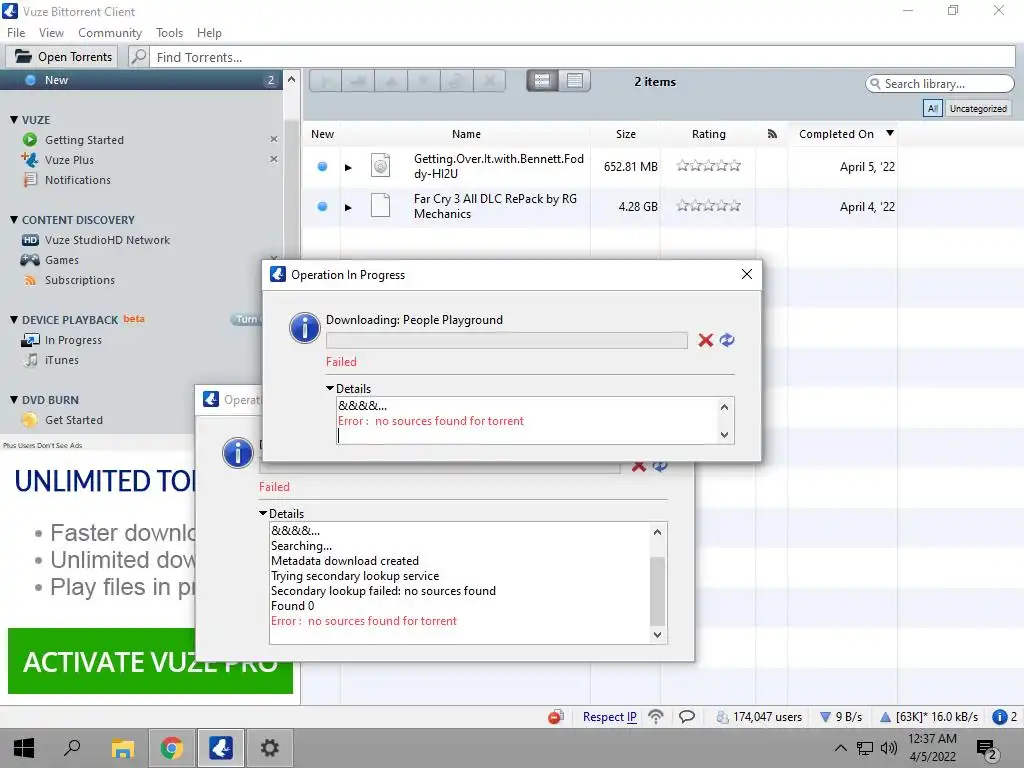The image size is (1024, 768).
Task: Open File Explorer from the taskbar
Action: [122, 748]
